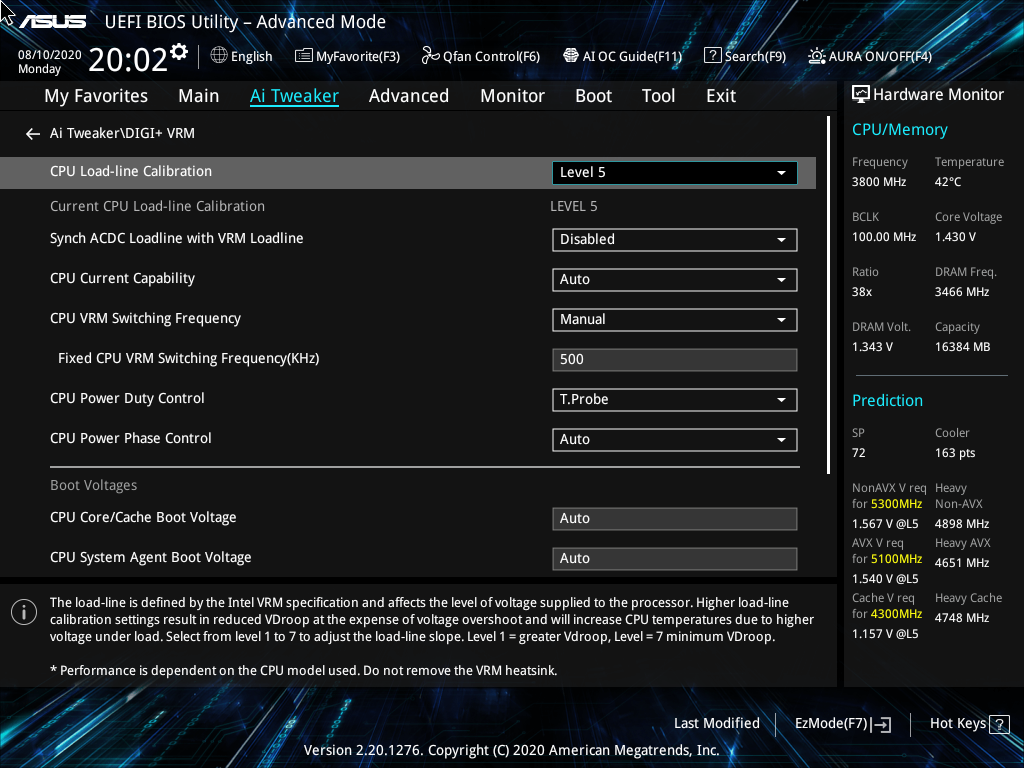Open the Boot tab
The height and width of the screenshot is (768, 1024).
pyautogui.click(x=594, y=96)
